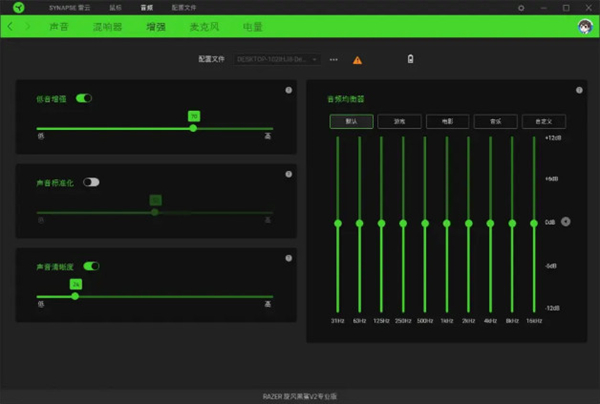Viewport: 600px width, 404px height.
Task: Open the 混响器 mixer tab
Action: (107, 27)
